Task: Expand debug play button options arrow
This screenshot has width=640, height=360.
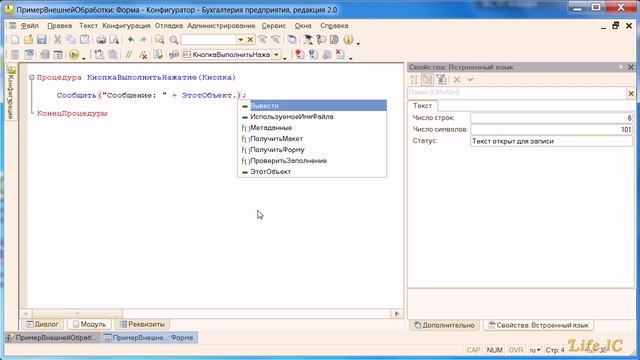Action: tap(84, 58)
